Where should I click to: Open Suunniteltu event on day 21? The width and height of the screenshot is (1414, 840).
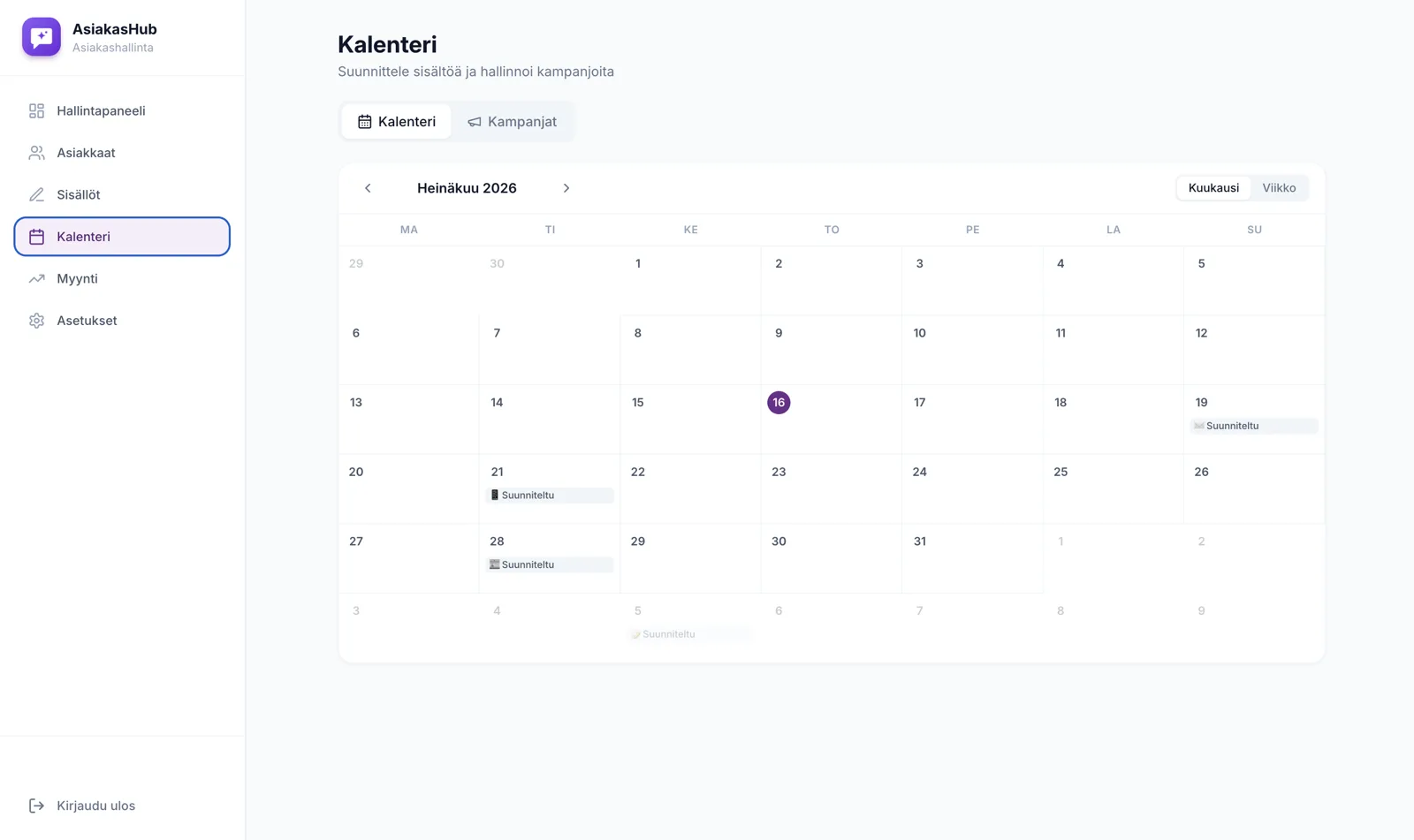550,496
